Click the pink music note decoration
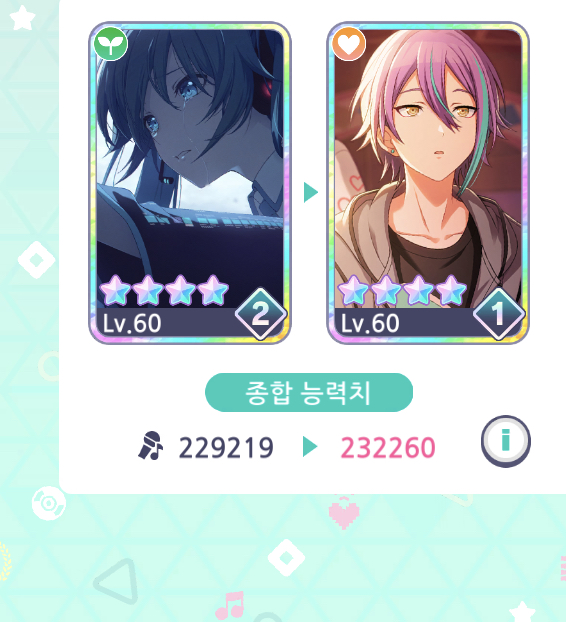 (230, 607)
